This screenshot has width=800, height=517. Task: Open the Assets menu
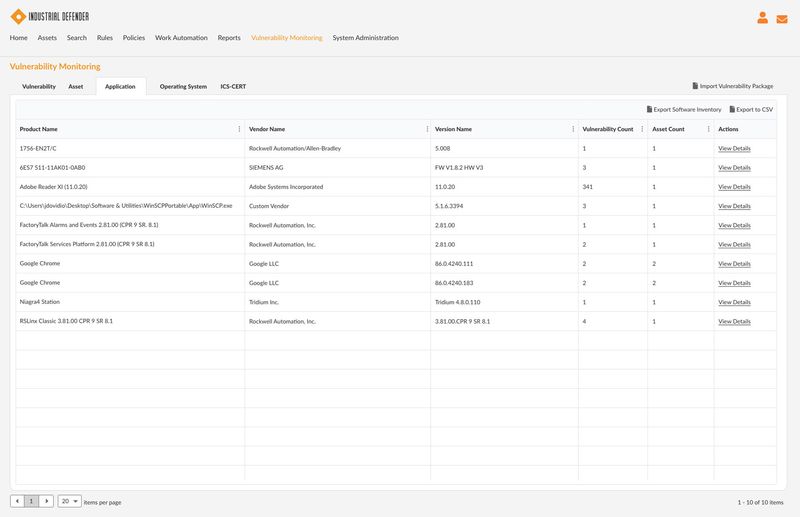tap(47, 38)
